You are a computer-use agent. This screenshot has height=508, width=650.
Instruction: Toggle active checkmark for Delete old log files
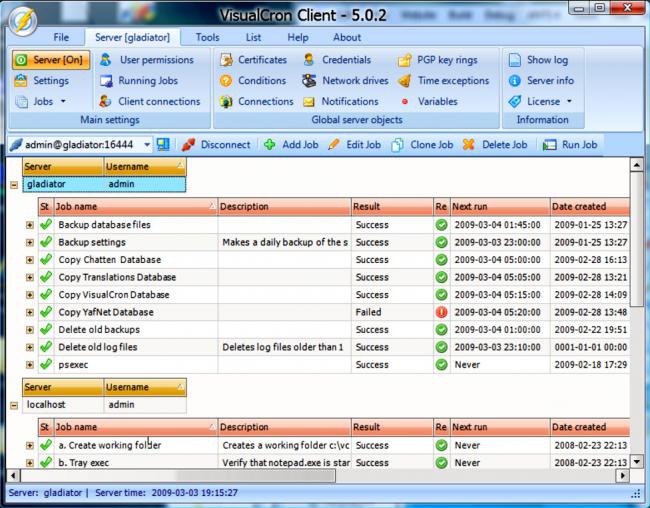46,347
